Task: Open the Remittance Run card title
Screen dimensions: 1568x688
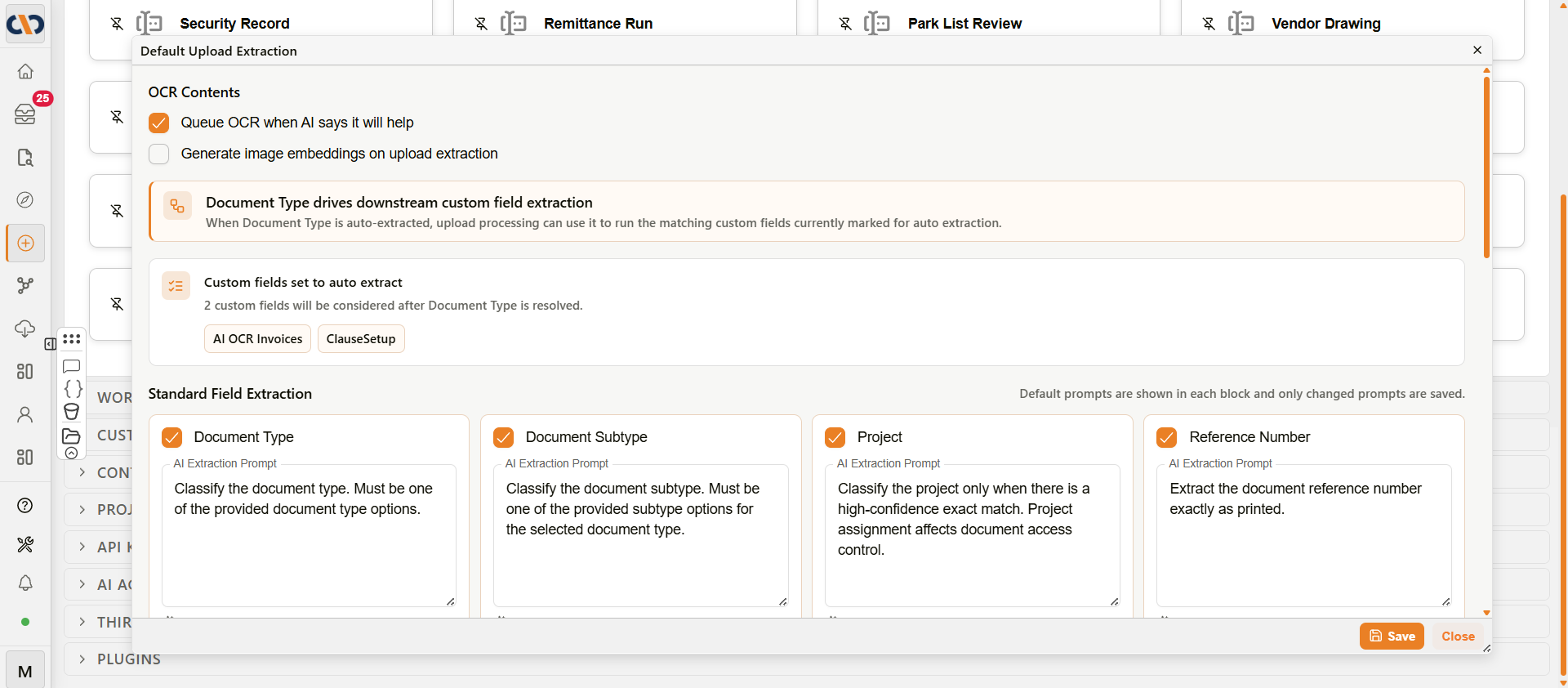Action: tap(599, 24)
